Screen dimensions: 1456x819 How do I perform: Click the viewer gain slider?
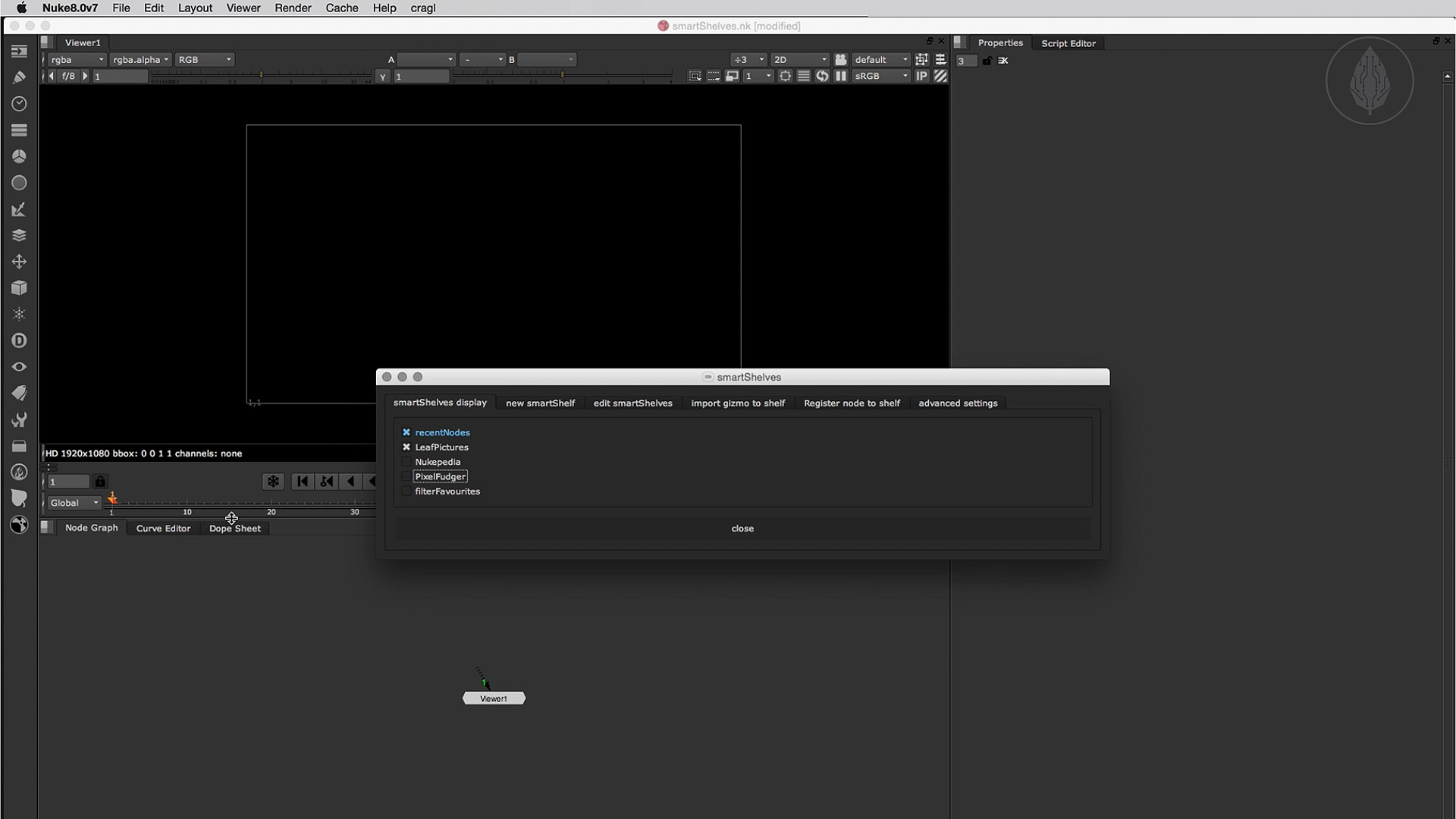pyautogui.click(x=262, y=76)
